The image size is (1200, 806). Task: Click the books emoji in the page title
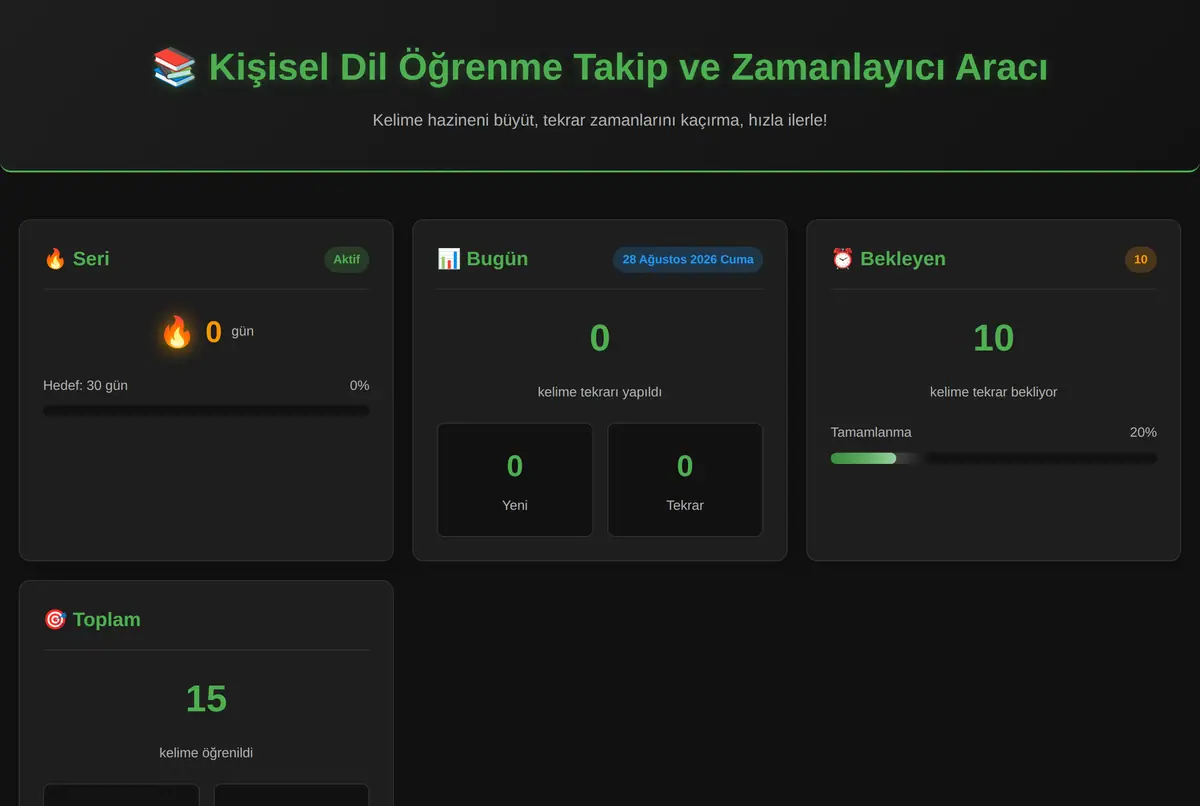point(174,68)
